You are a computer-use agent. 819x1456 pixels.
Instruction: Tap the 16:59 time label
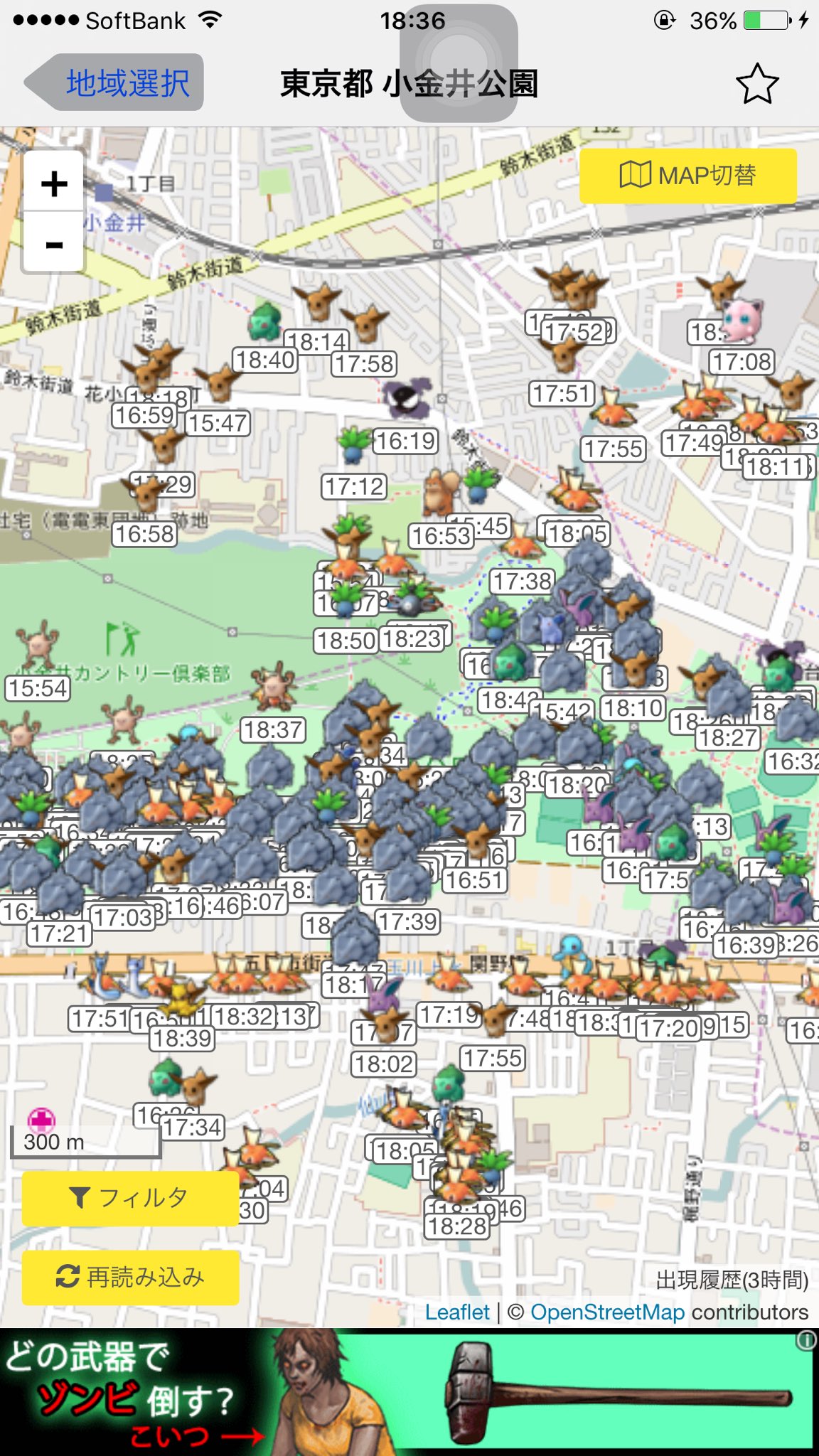click(144, 415)
